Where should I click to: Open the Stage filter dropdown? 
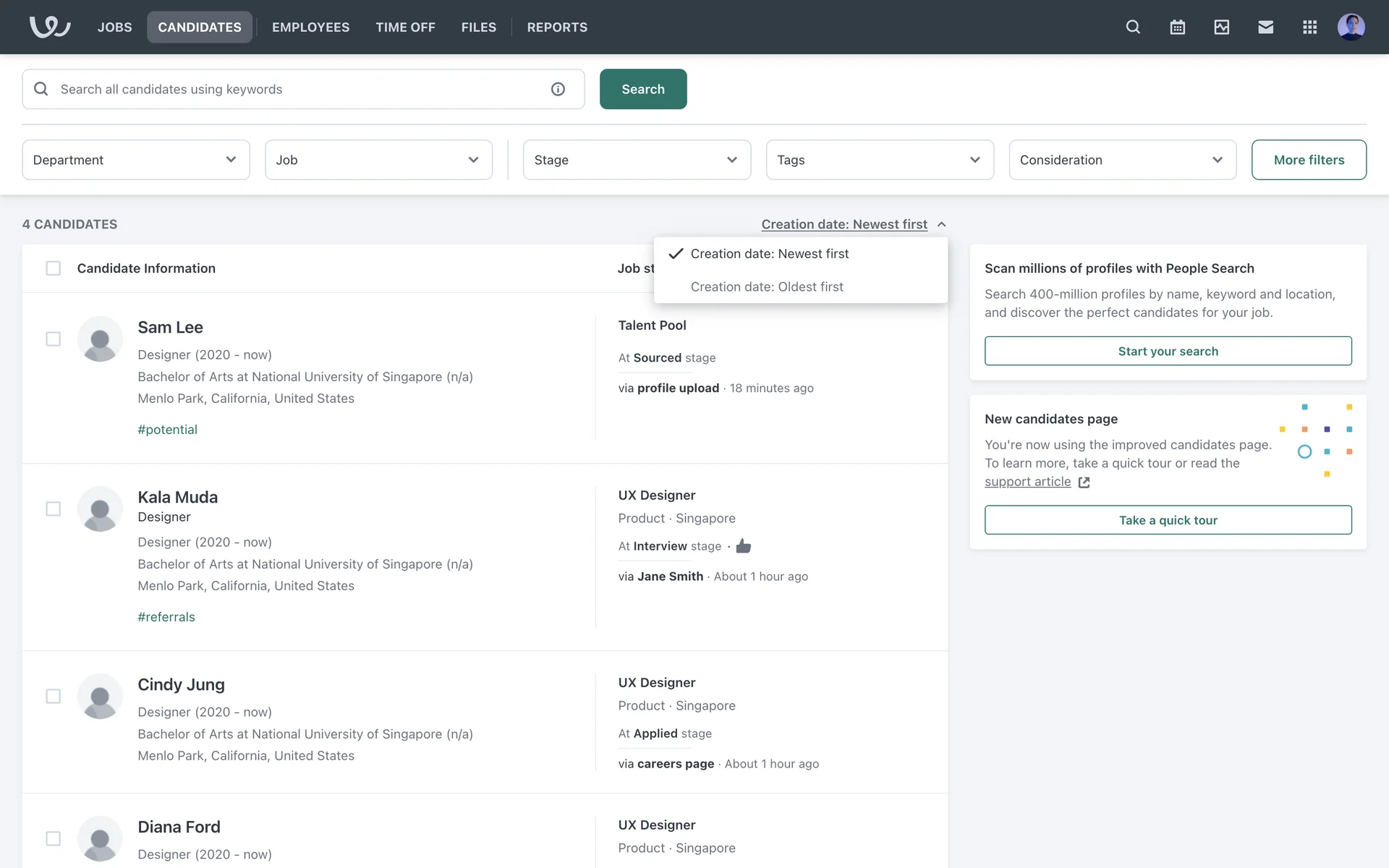tap(637, 160)
